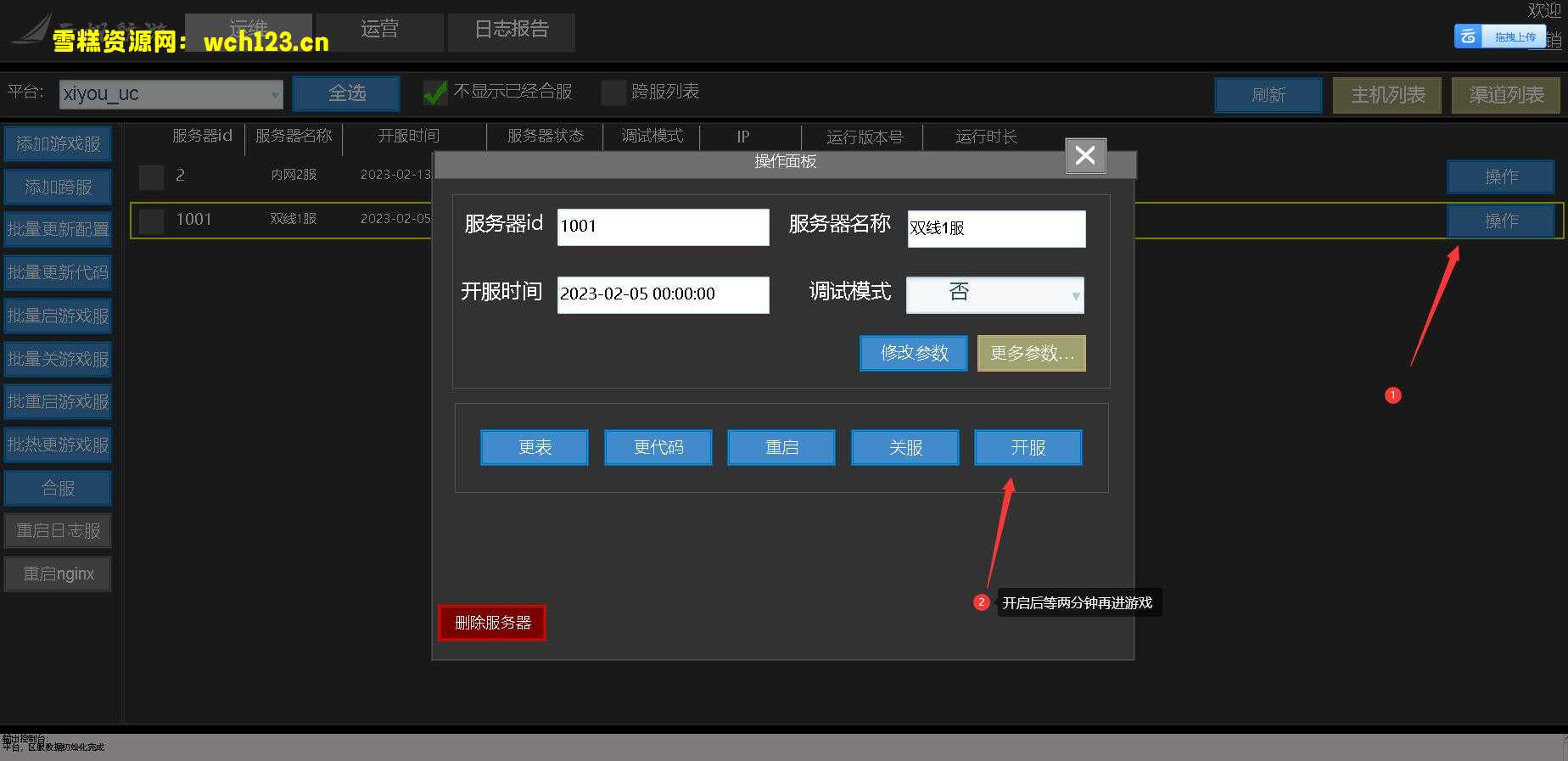The width and height of the screenshot is (1568, 761).
Task: Click 操作 button for 双线1服 row
Action: pos(1501,221)
